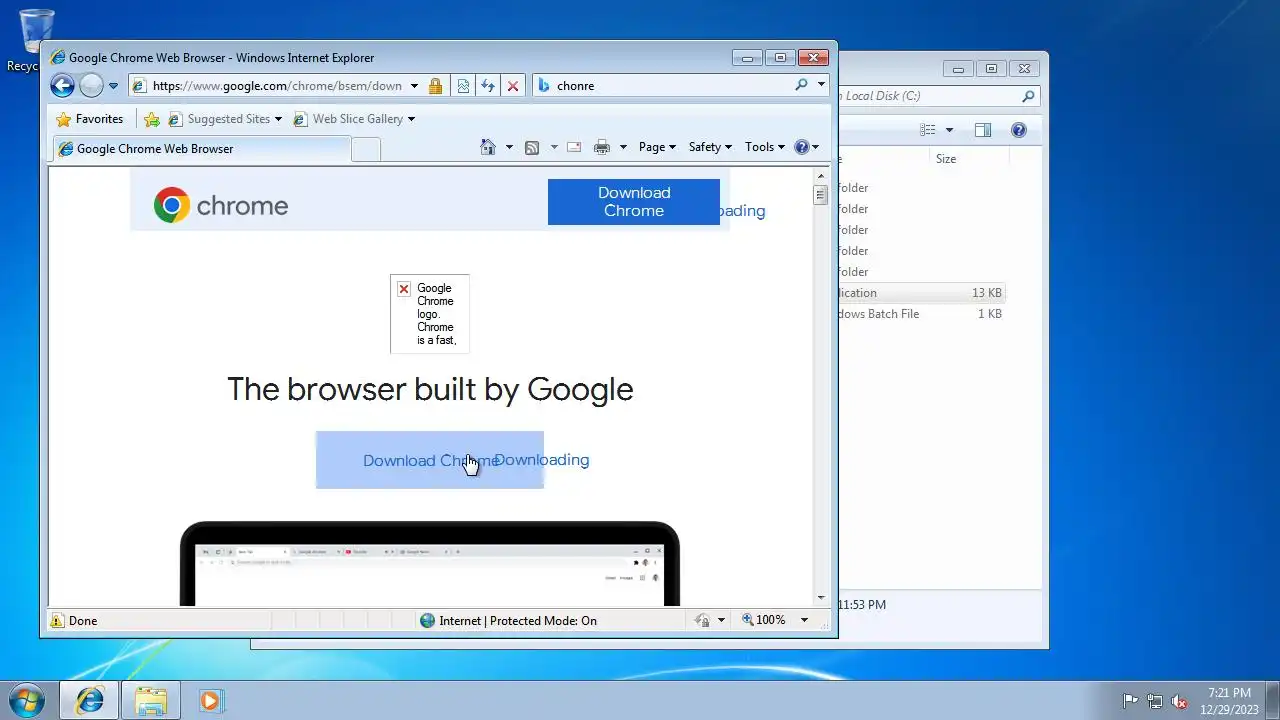Click the status bar warning icon near Done
Viewport: 1280px width, 720px height.
57,621
